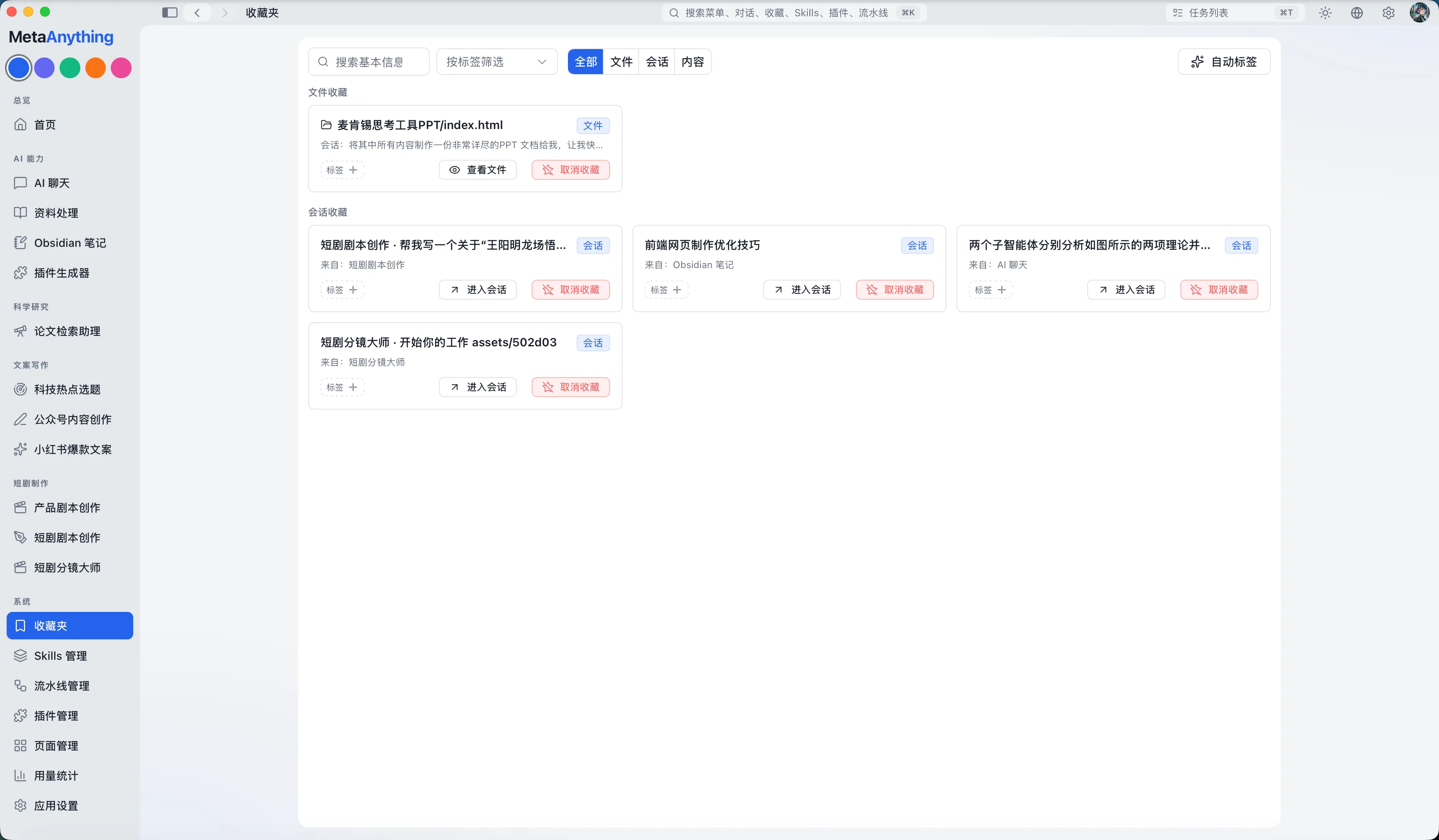This screenshot has height=840, width=1439.
Task: Switch to the 内容 tab
Action: [x=693, y=62]
